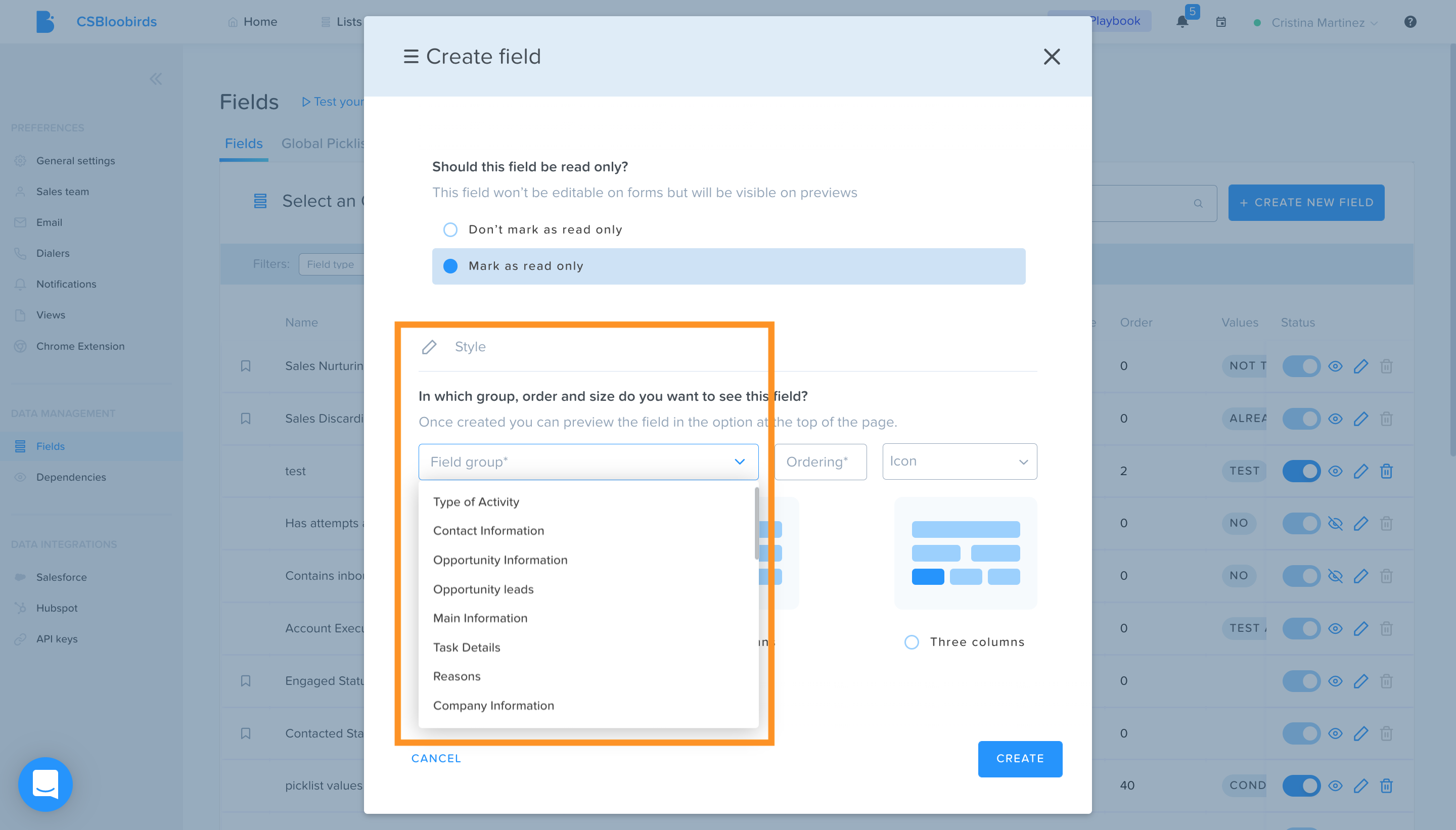
Task: Hide the Sales Nurturing field via eye icon
Action: (1335, 366)
